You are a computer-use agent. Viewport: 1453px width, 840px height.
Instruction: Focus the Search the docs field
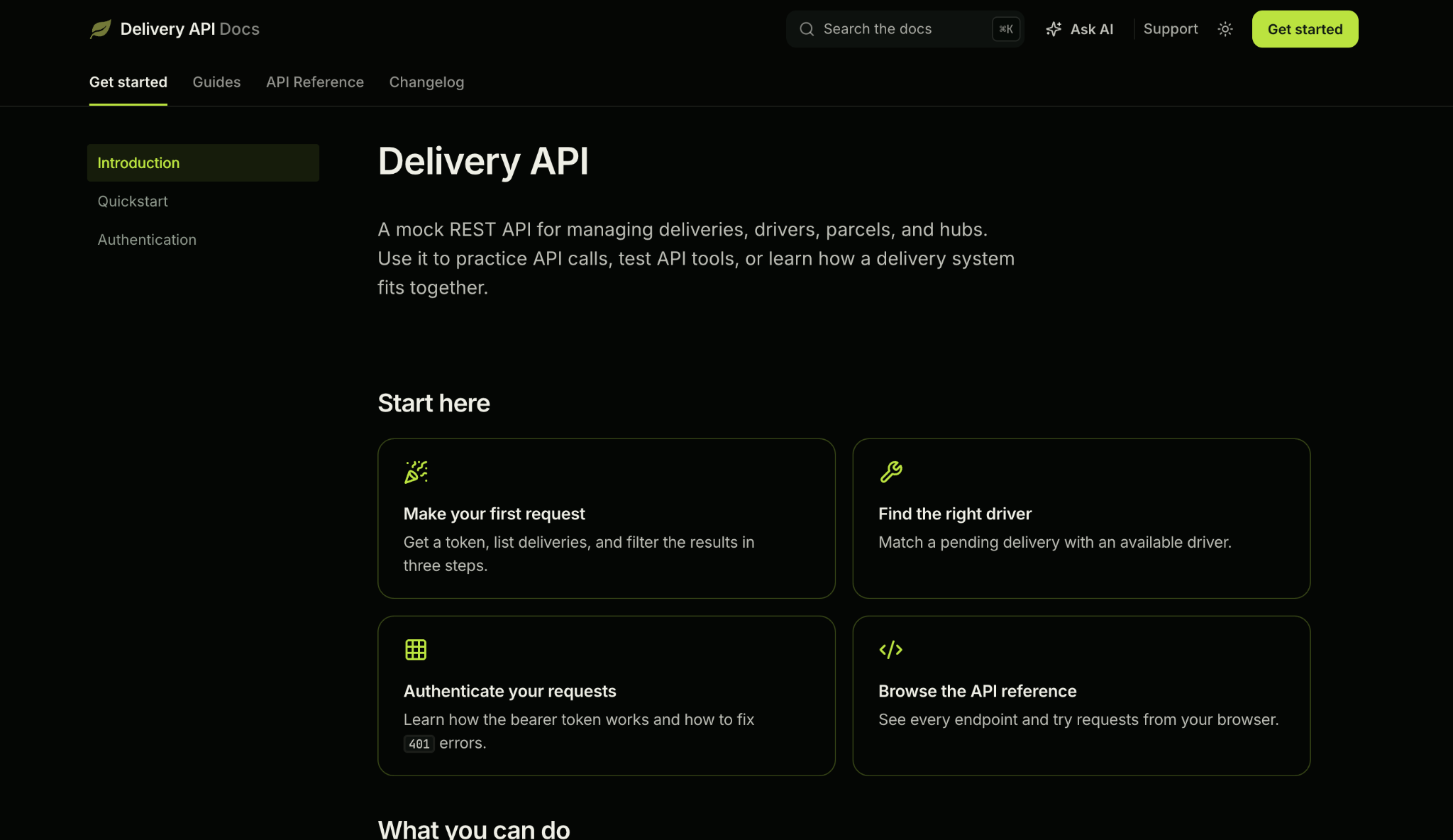point(905,29)
